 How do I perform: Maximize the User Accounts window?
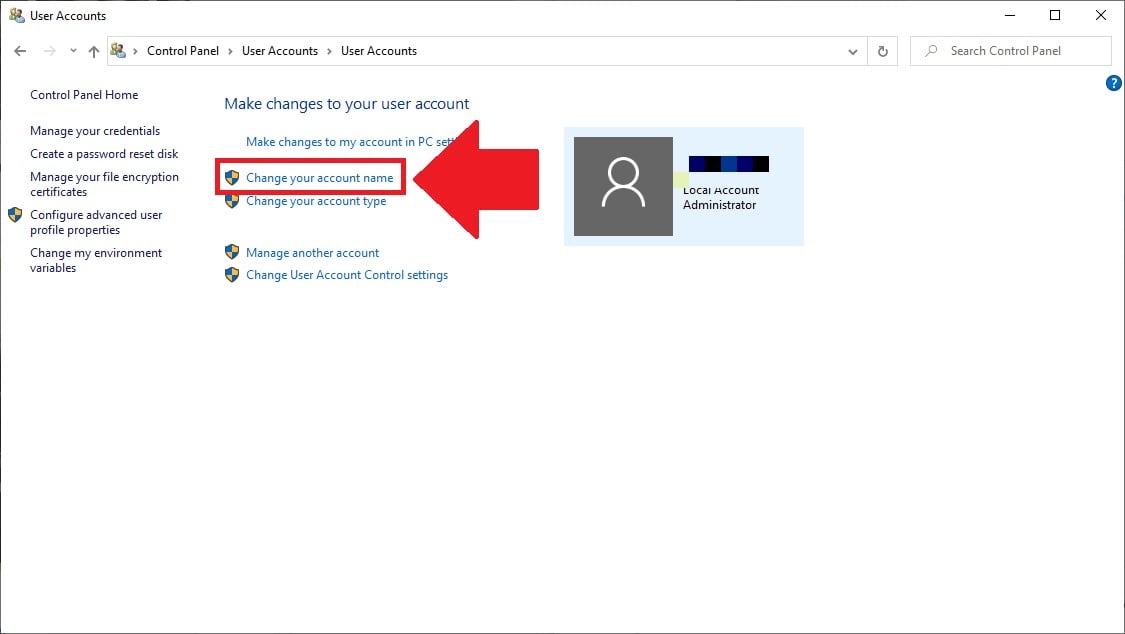click(1055, 15)
